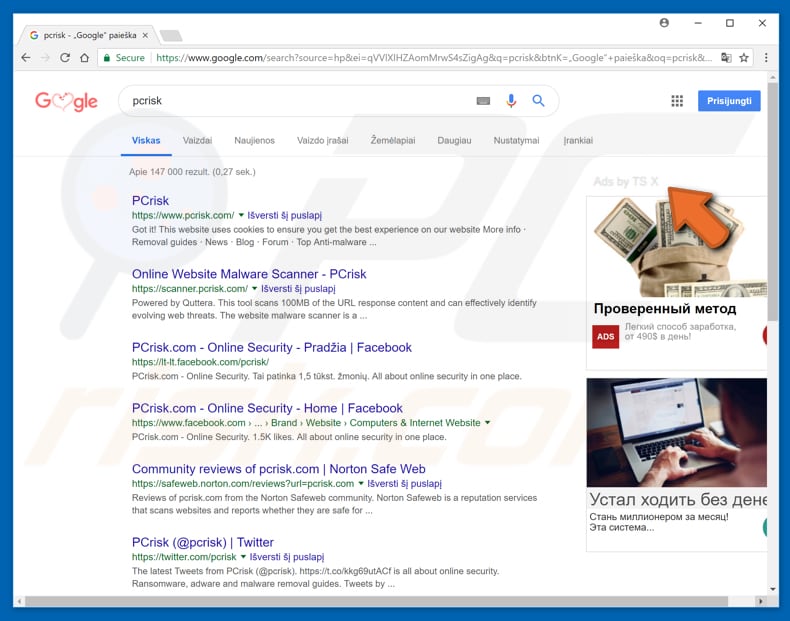Click the Prisijungti sign-in button
790x621 pixels.
pos(729,101)
